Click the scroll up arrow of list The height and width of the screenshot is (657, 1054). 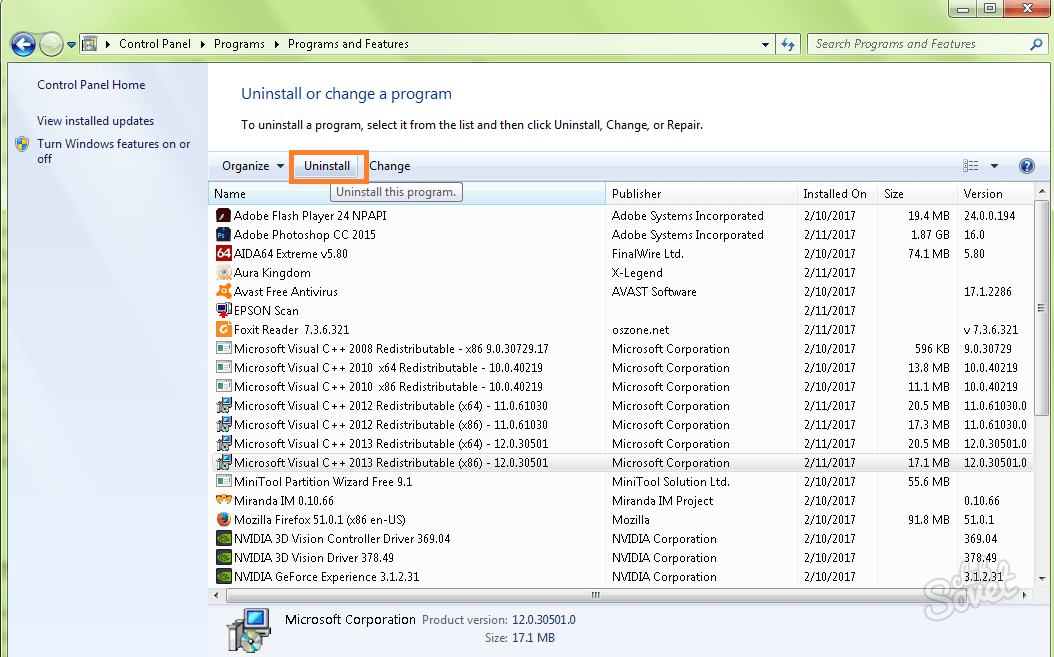coord(1042,192)
